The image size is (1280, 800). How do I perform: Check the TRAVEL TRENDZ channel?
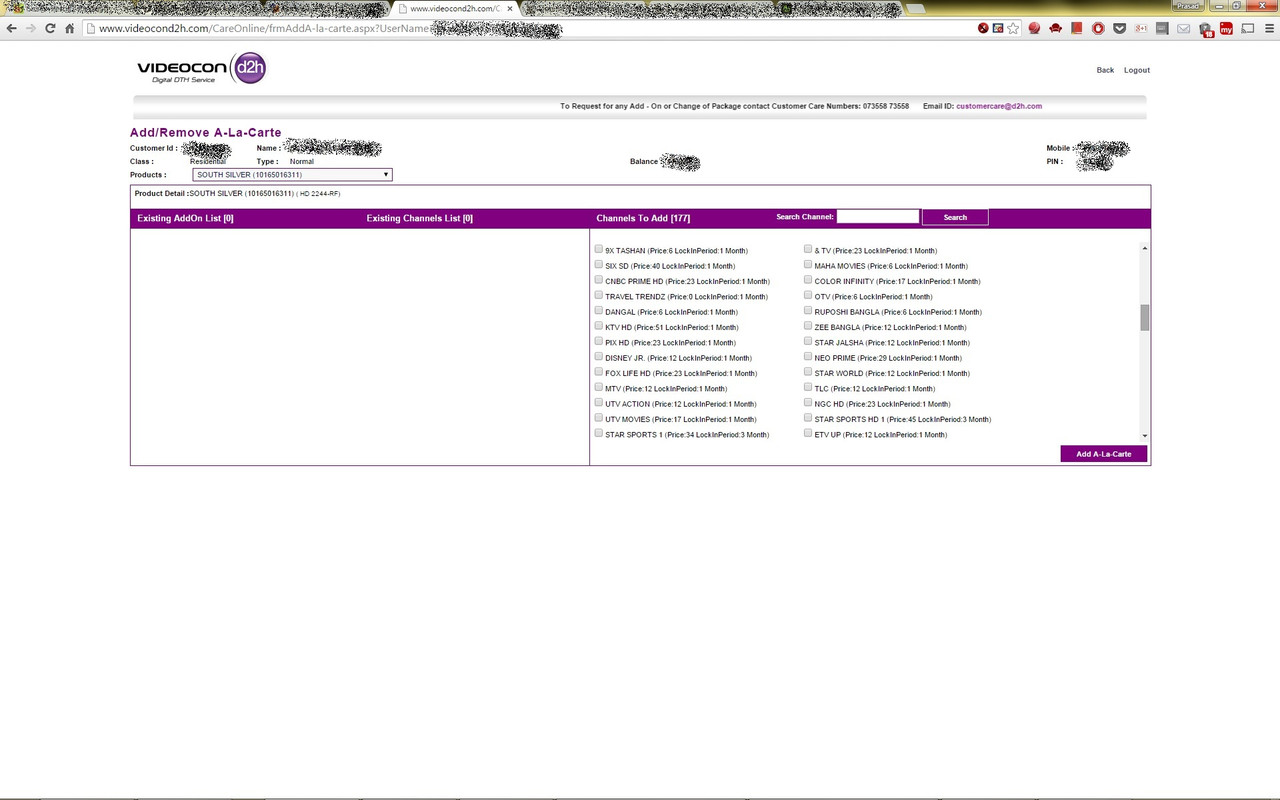pos(599,295)
